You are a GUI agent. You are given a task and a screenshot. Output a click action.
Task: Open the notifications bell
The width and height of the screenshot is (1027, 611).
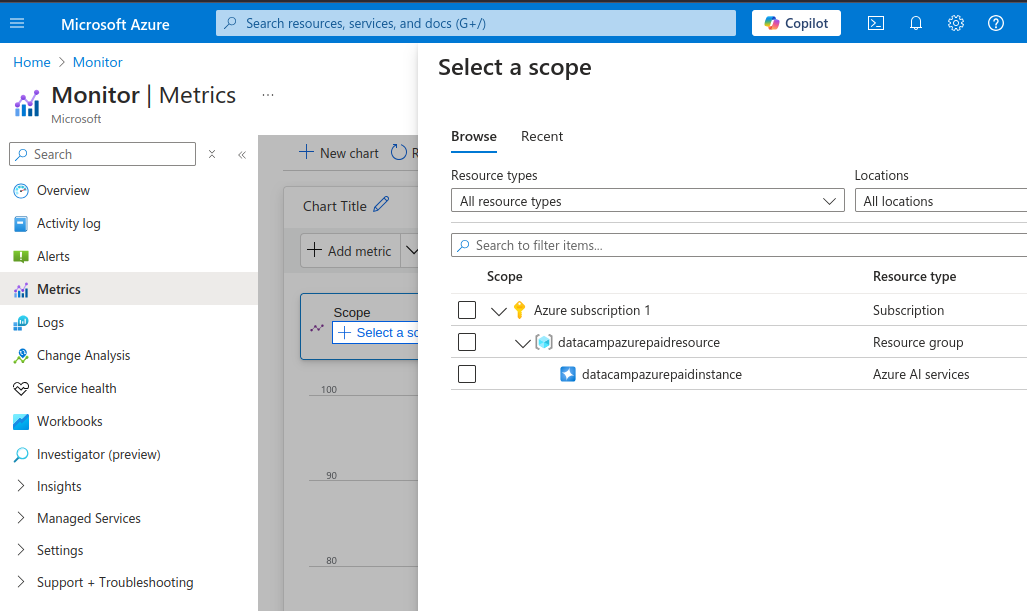point(916,24)
